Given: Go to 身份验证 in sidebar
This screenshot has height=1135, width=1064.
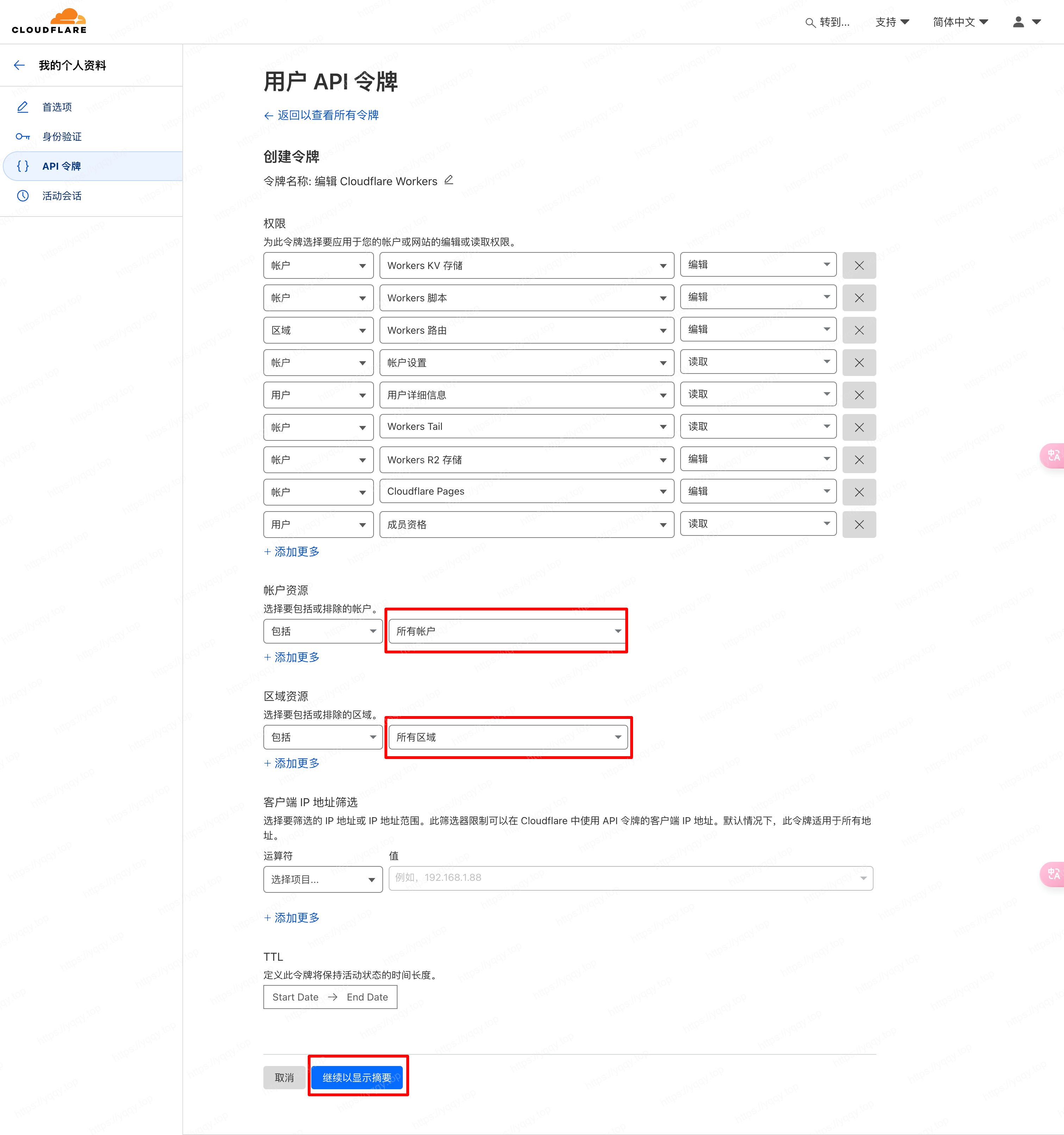Looking at the screenshot, I should [62, 137].
